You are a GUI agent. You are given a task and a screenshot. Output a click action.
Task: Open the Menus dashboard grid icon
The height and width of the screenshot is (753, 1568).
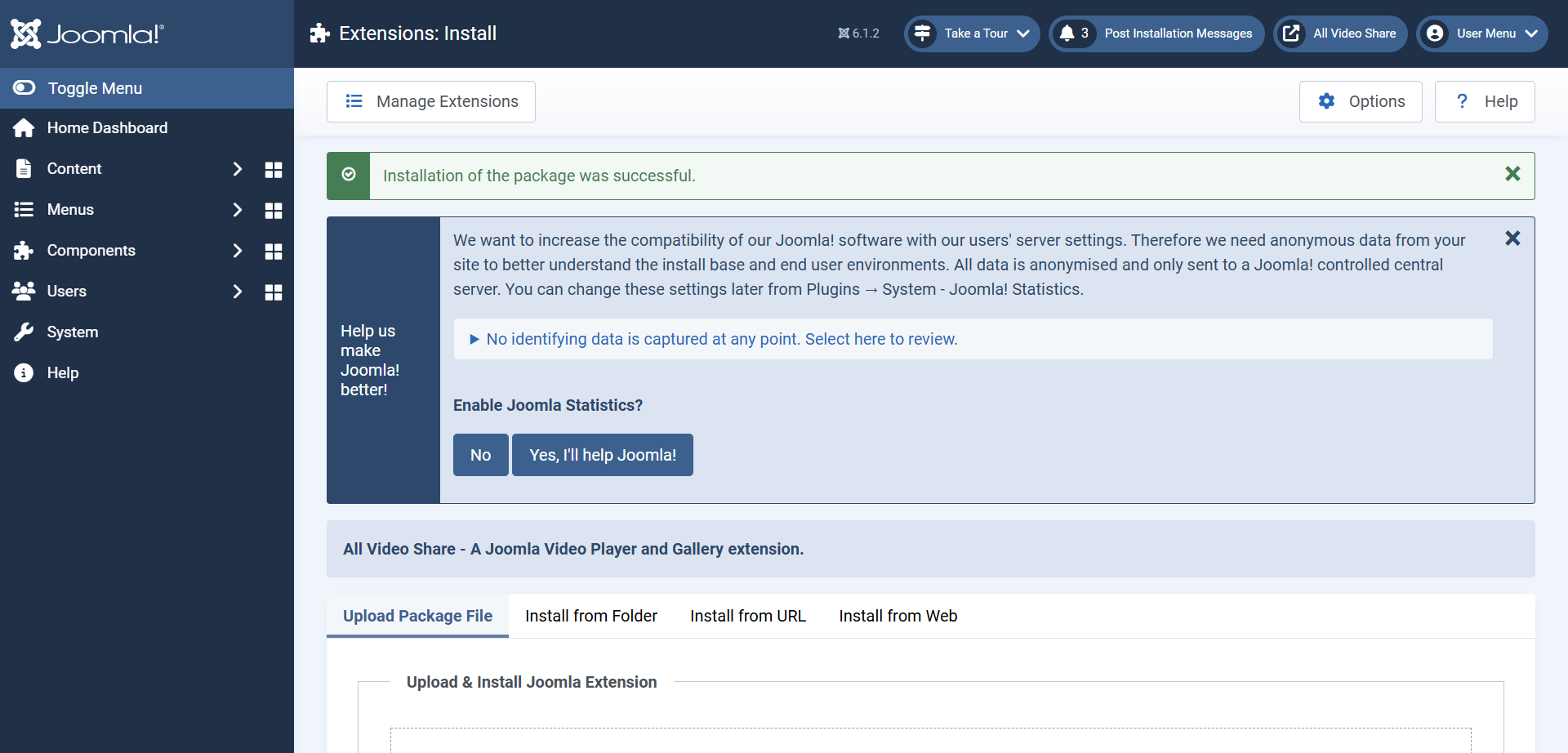274,211
